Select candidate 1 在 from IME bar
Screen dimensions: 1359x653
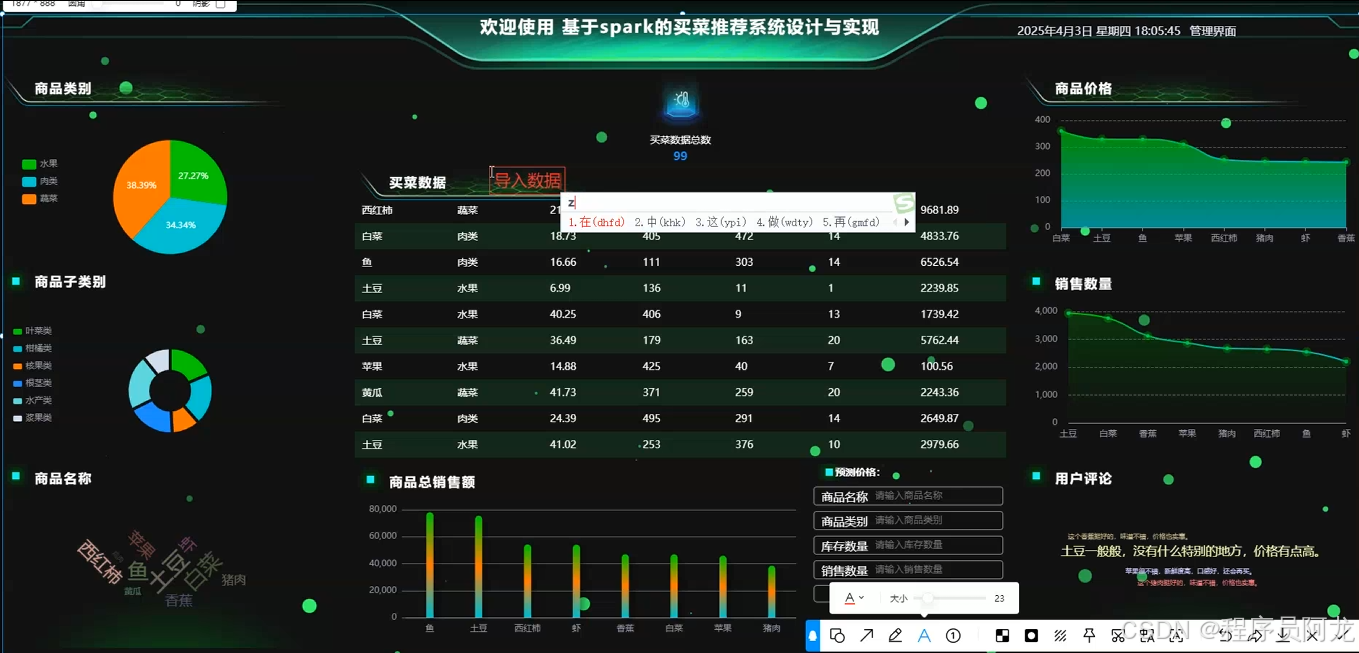[588, 222]
